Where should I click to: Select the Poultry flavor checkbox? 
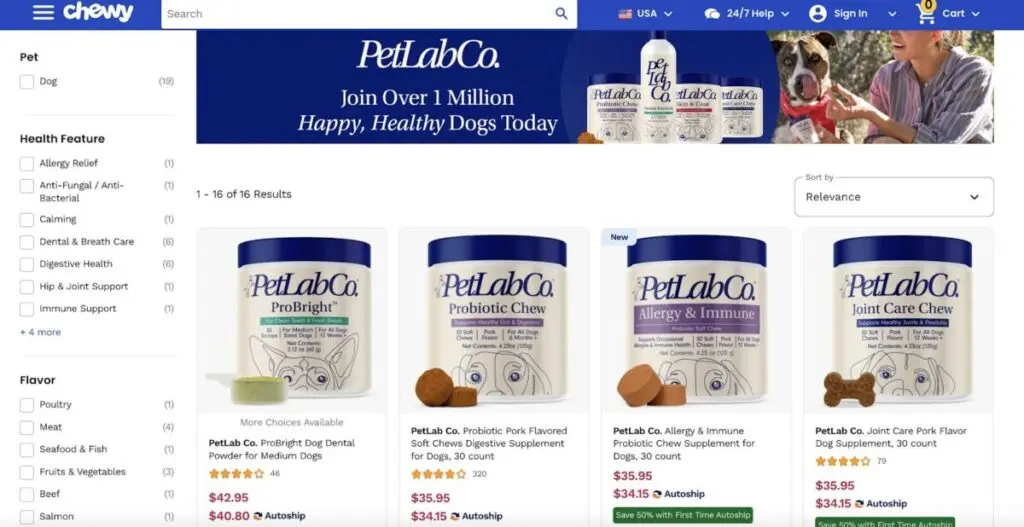(27, 405)
